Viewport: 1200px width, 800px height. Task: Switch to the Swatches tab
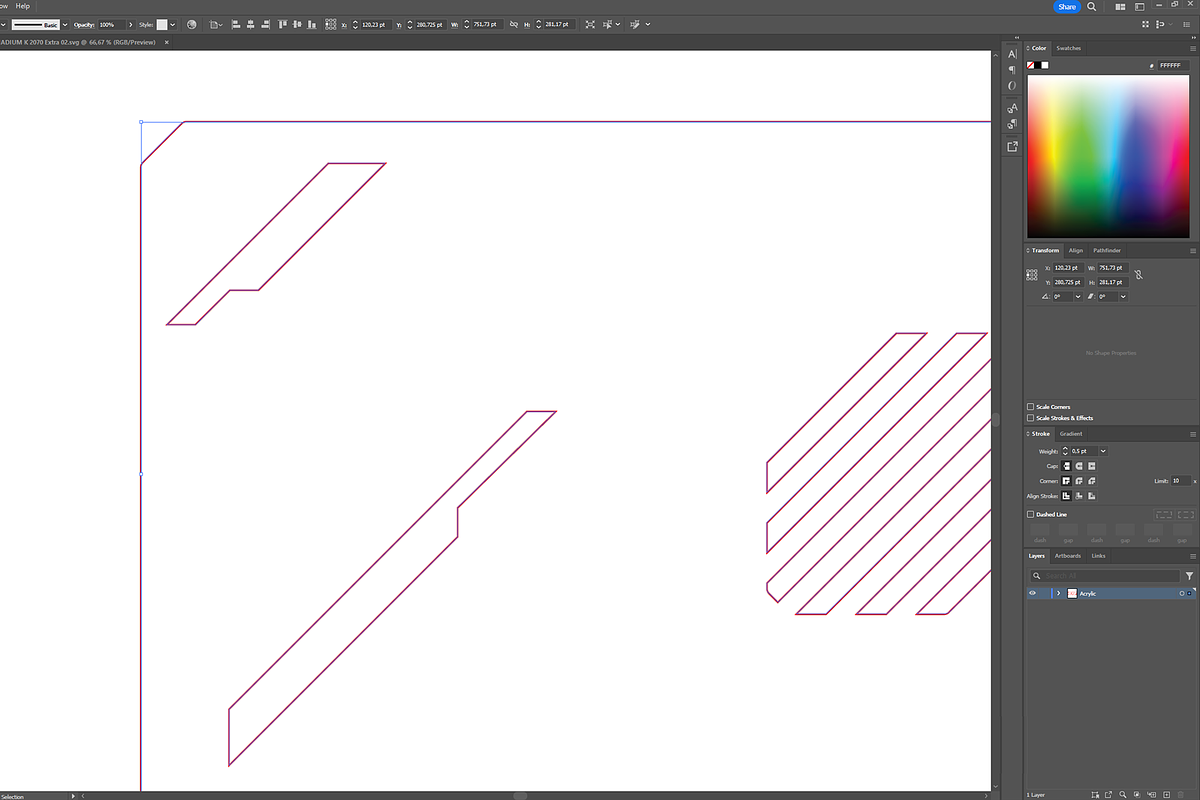point(1069,48)
